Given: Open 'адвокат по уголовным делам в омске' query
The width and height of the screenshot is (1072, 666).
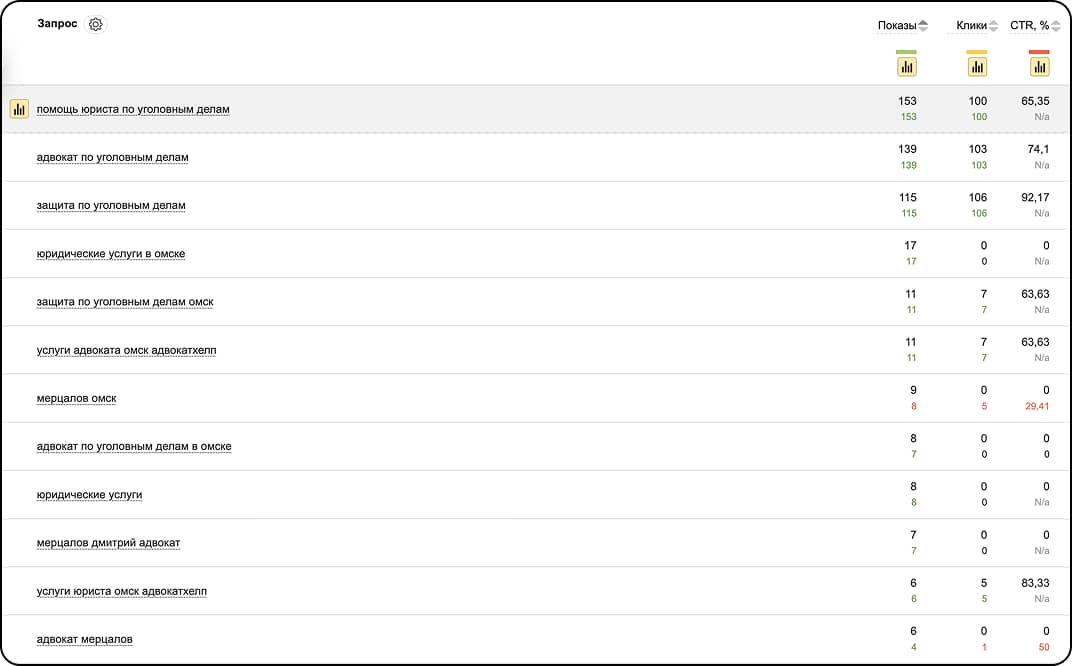Looking at the screenshot, I should pyautogui.click(x=133, y=447).
